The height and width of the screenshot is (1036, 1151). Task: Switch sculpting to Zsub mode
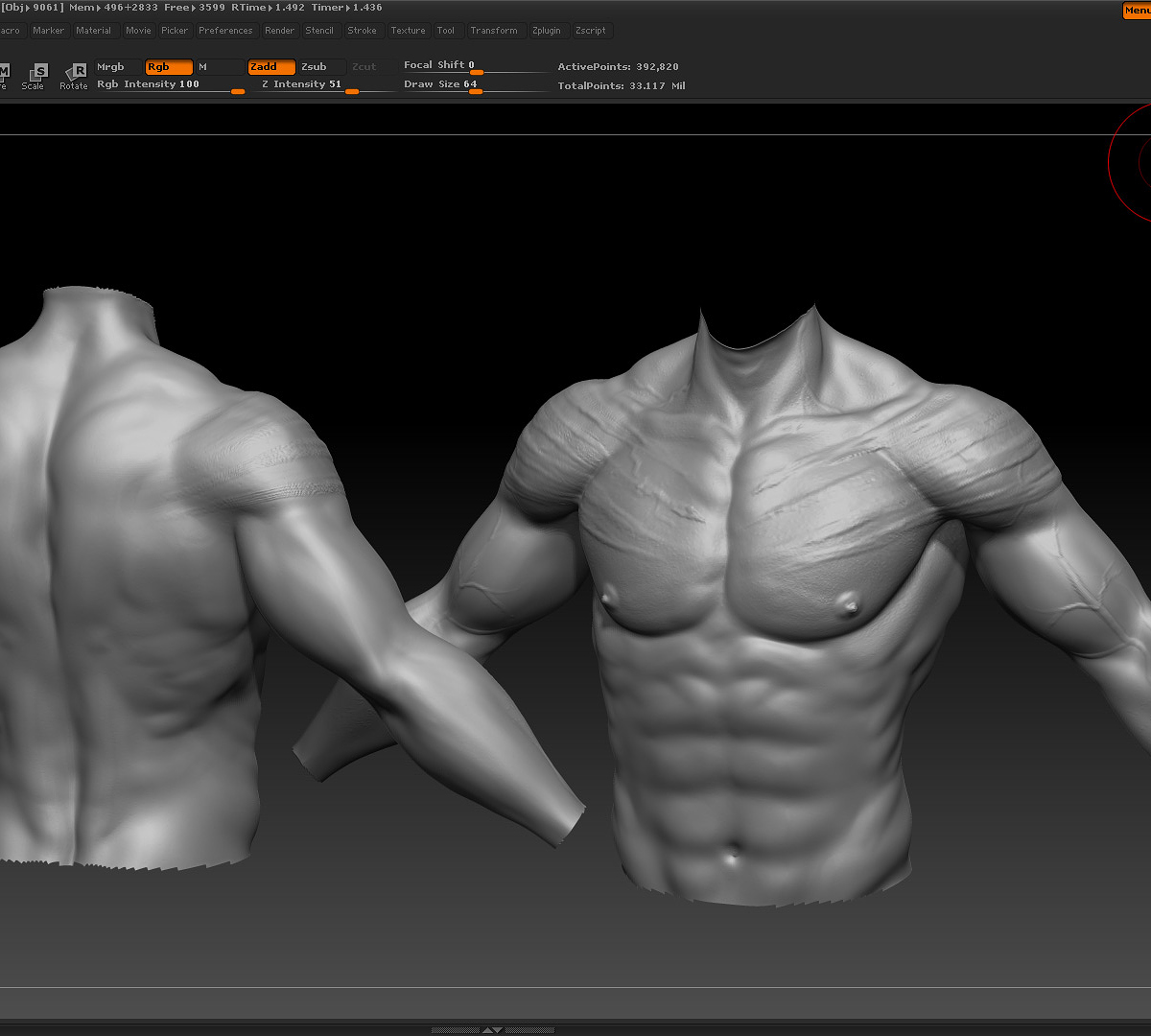point(322,67)
